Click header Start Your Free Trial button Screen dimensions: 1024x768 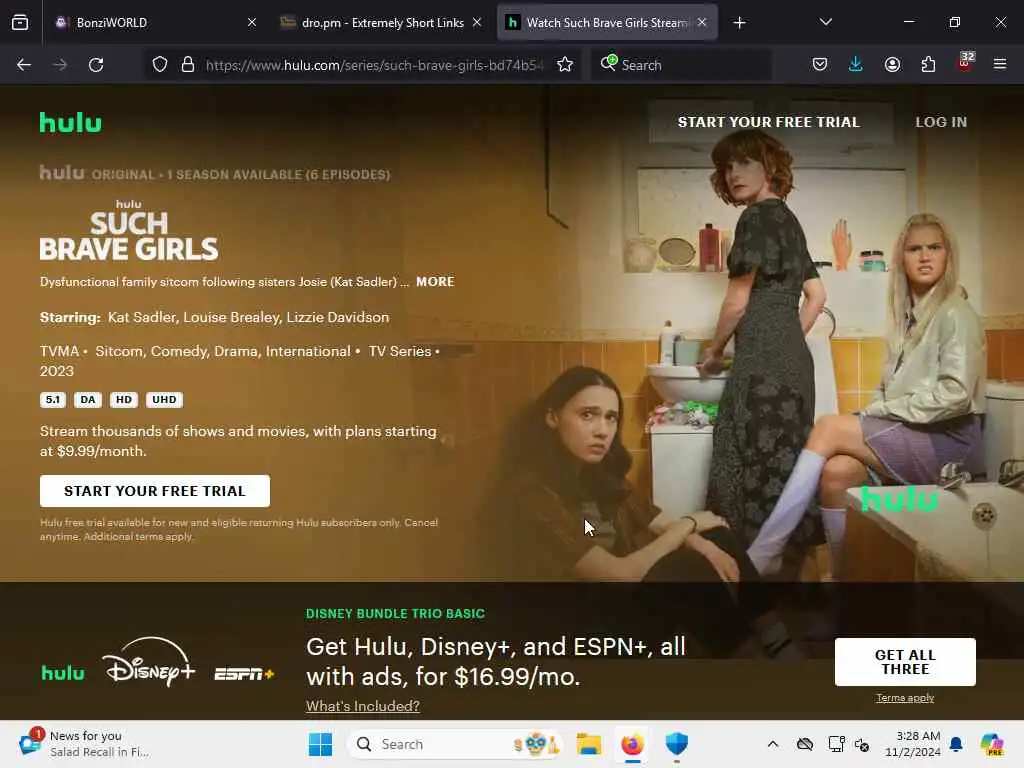769,122
